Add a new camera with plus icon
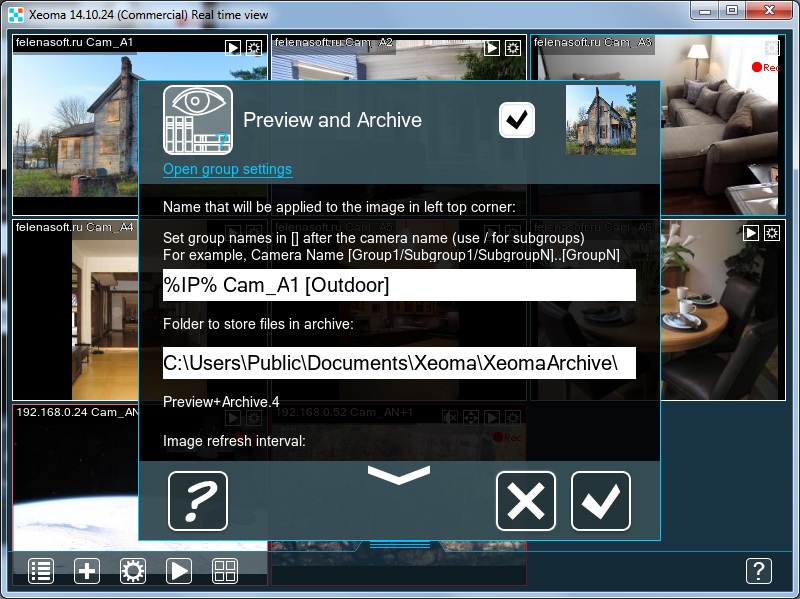 pyautogui.click(x=87, y=571)
